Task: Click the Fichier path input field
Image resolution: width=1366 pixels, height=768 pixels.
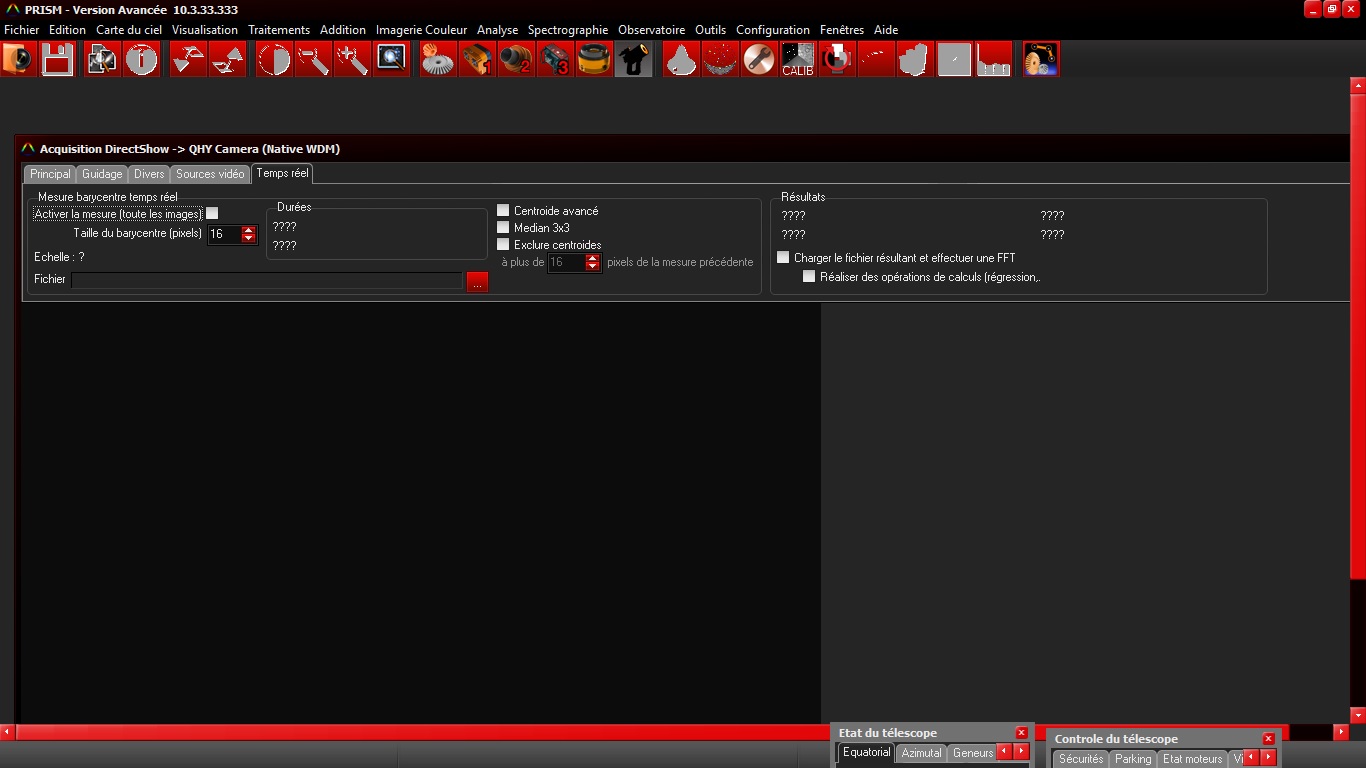Action: [x=267, y=281]
